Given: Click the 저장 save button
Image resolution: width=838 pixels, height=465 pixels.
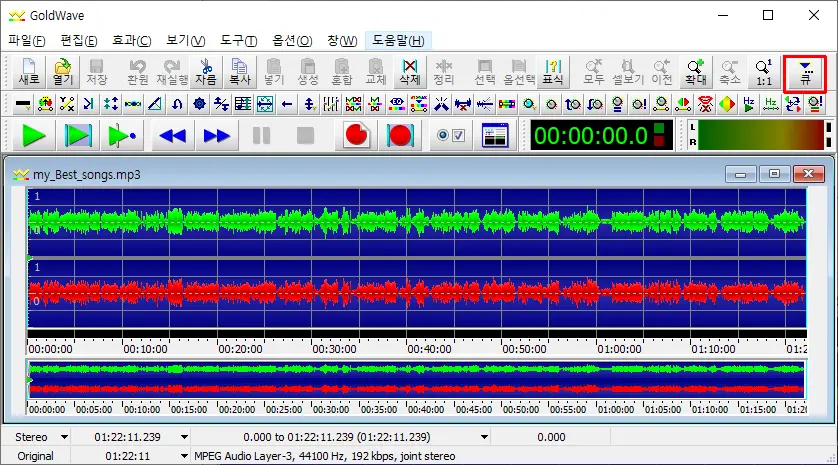Looking at the screenshot, I should pyautogui.click(x=97, y=72).
